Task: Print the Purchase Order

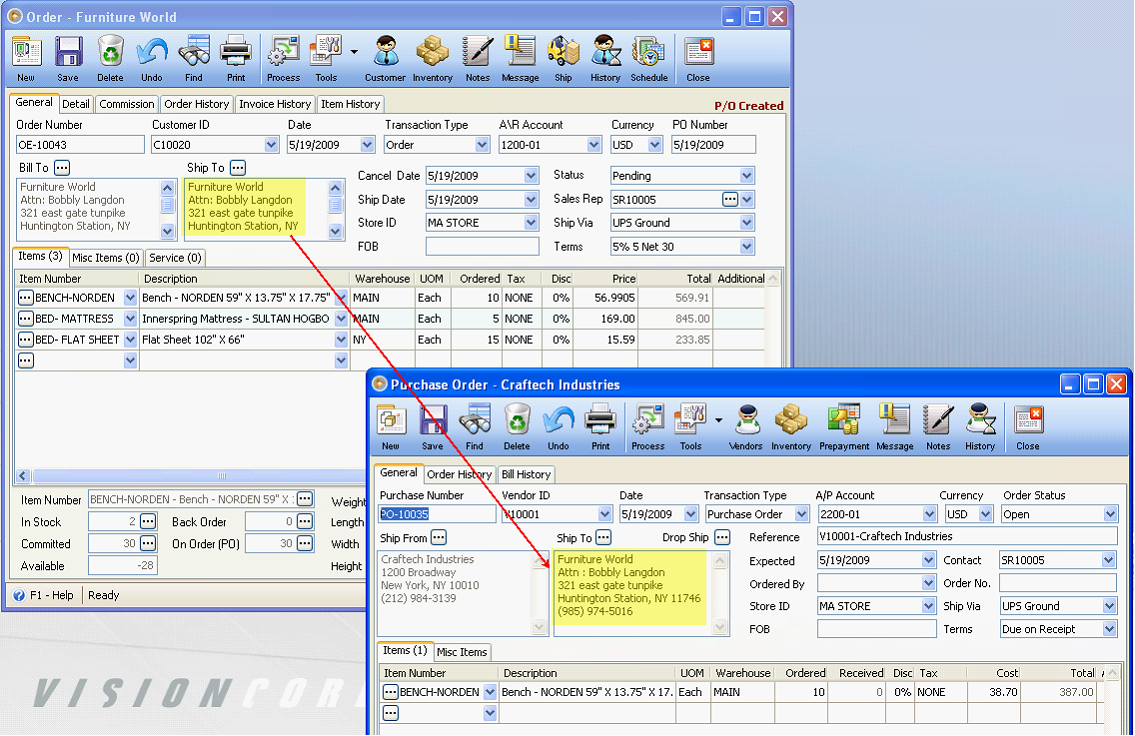Action: (601, 427)
